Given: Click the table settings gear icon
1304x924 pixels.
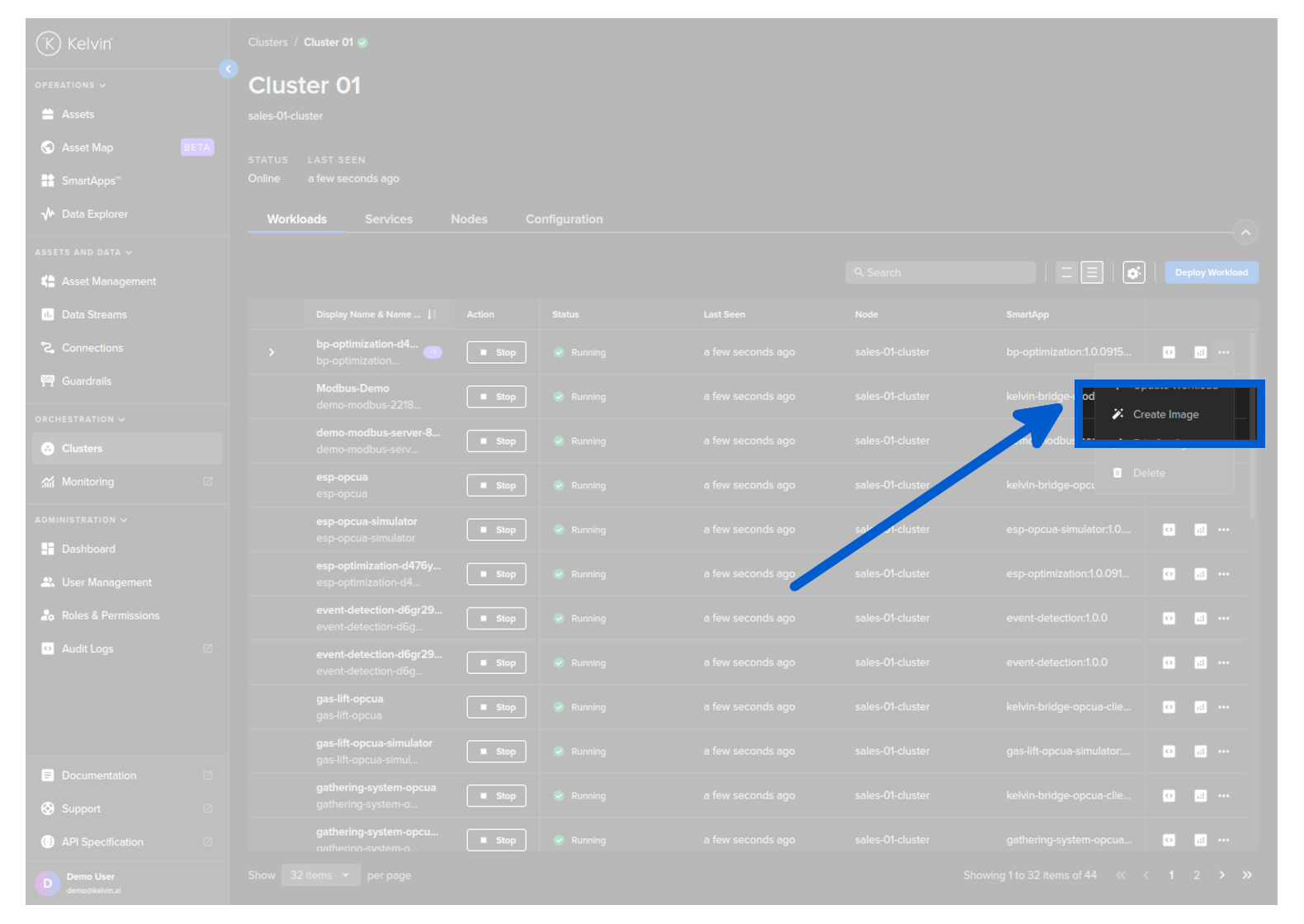Looking at the screenshot, I should click(x=1133, y=272).
